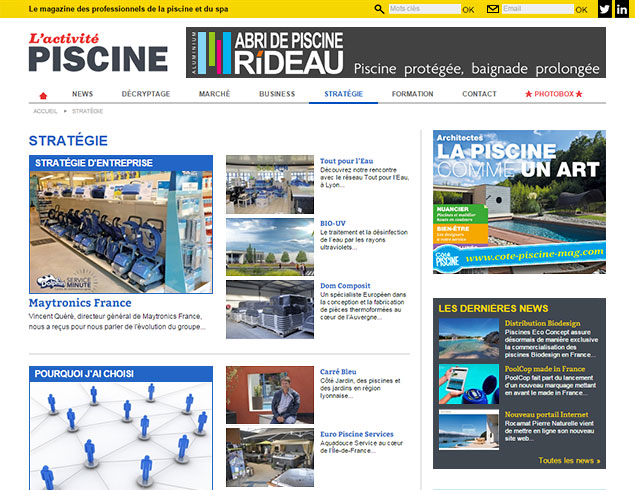Click the Pourquoi j'ai choisi section header
Viewport: 635px width, 490px height.
click(x=121, y=374)
